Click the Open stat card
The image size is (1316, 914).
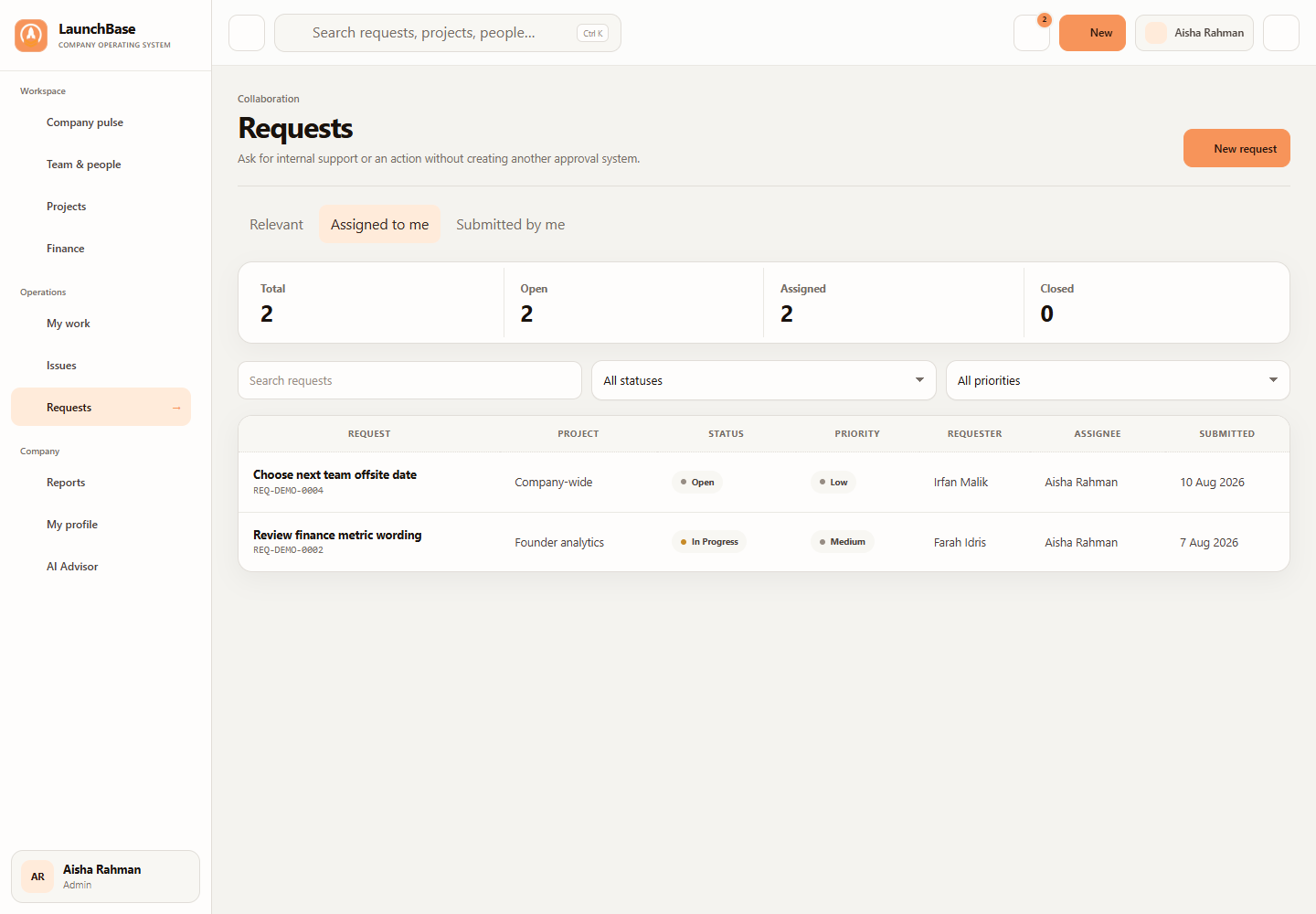pos(633,303)
